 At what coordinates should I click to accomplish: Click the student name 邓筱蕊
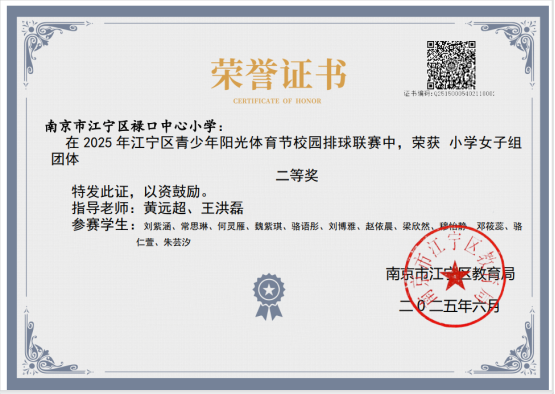click(490, 226)
